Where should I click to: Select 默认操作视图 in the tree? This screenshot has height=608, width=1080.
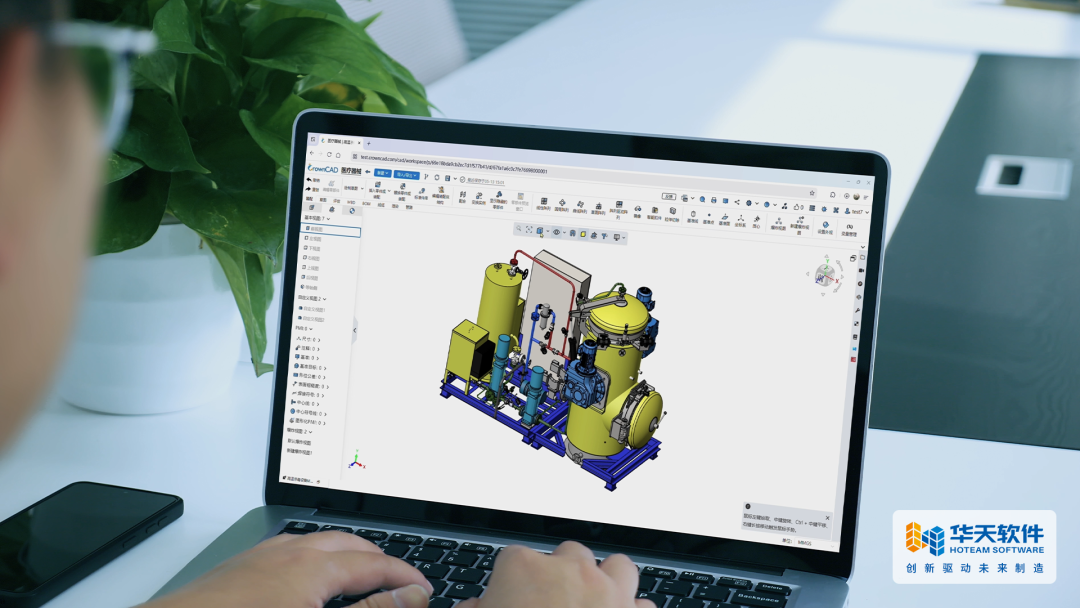click(300, 441)
